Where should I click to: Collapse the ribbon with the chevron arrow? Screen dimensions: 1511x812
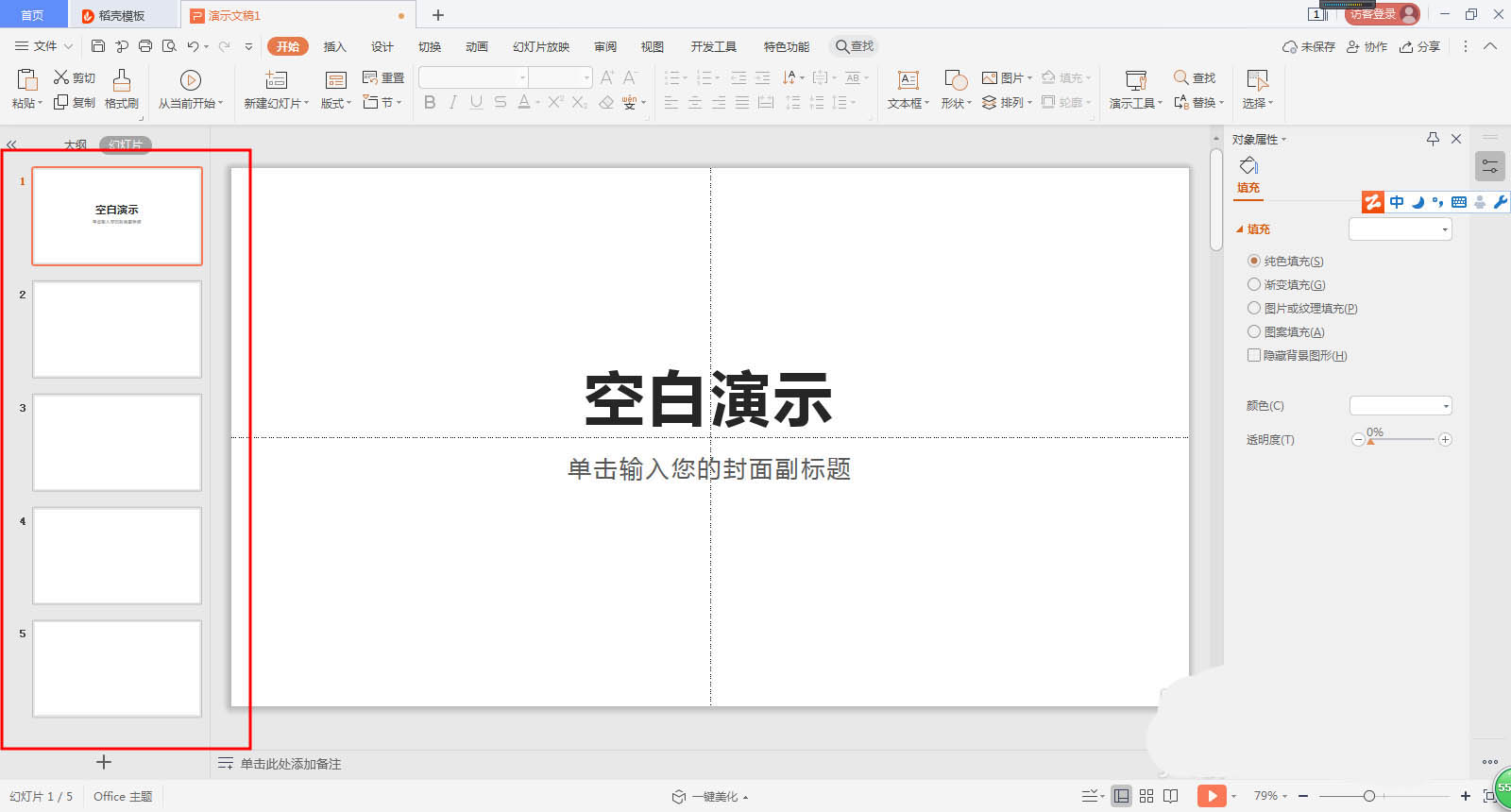coord(1490,46)
